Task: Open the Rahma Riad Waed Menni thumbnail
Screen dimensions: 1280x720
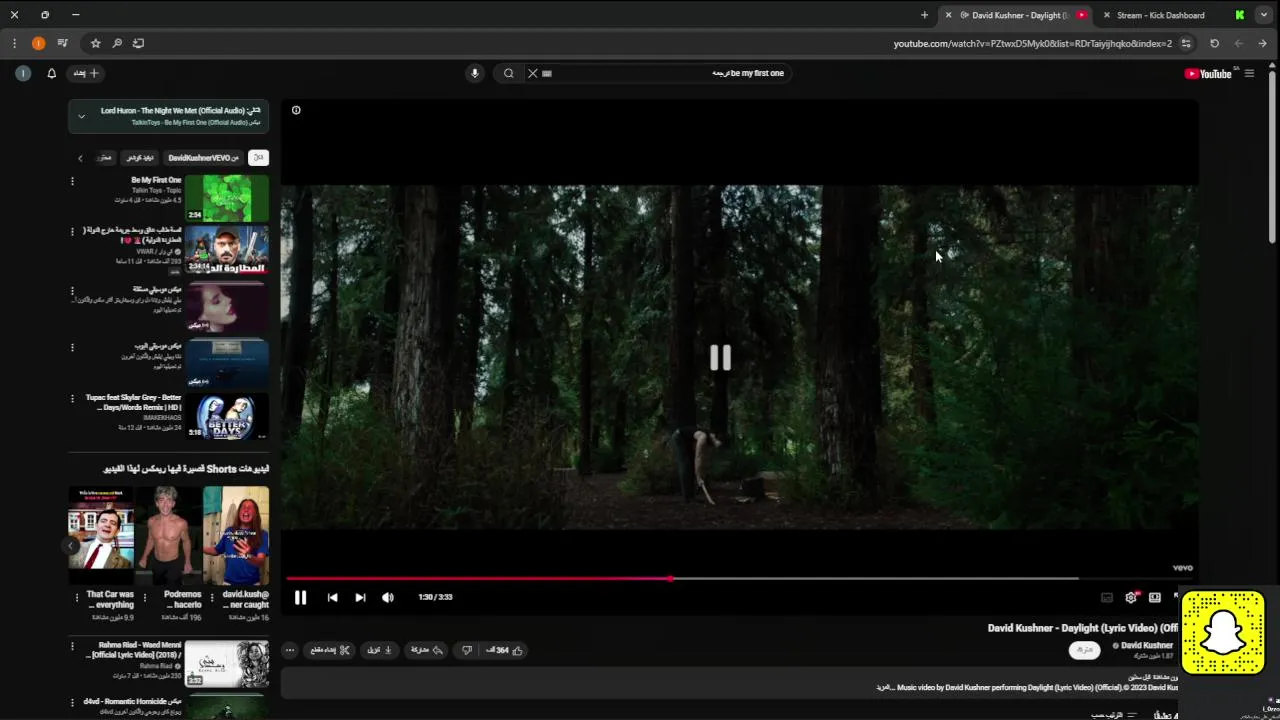Action: [227, 664]
